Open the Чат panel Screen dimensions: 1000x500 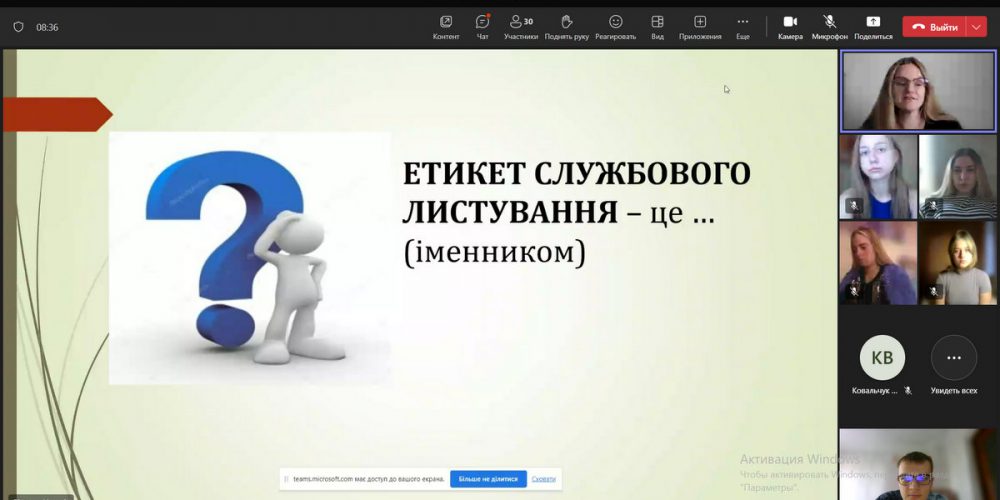(x=483, y=27)
